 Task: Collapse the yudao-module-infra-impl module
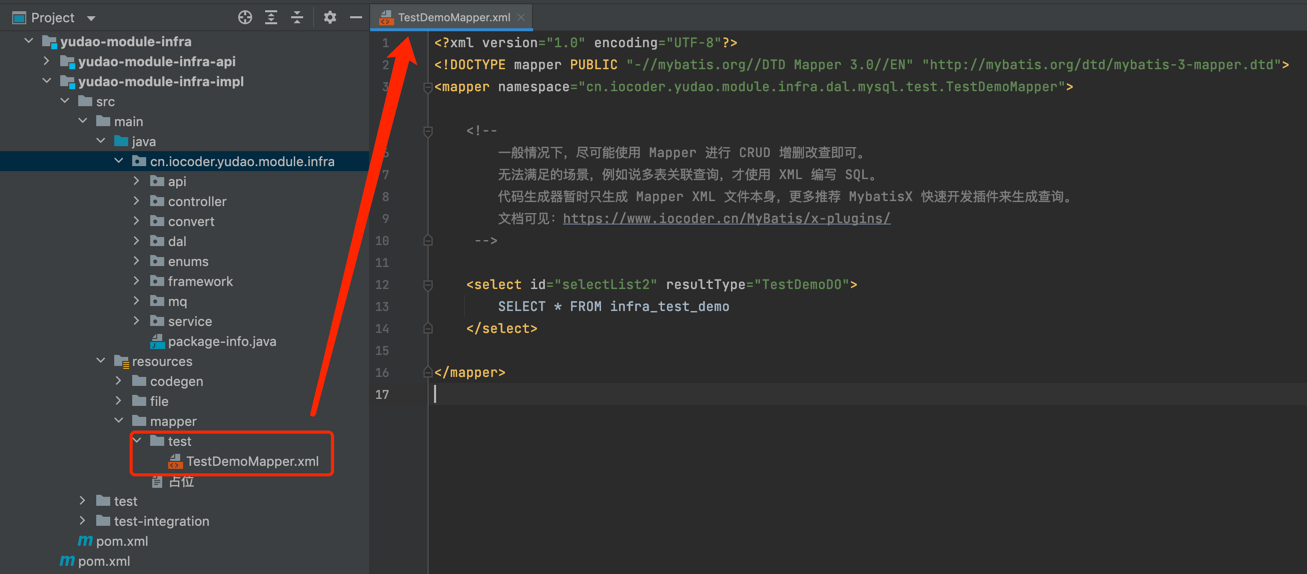pyautogui.click(x=47, y=81)
